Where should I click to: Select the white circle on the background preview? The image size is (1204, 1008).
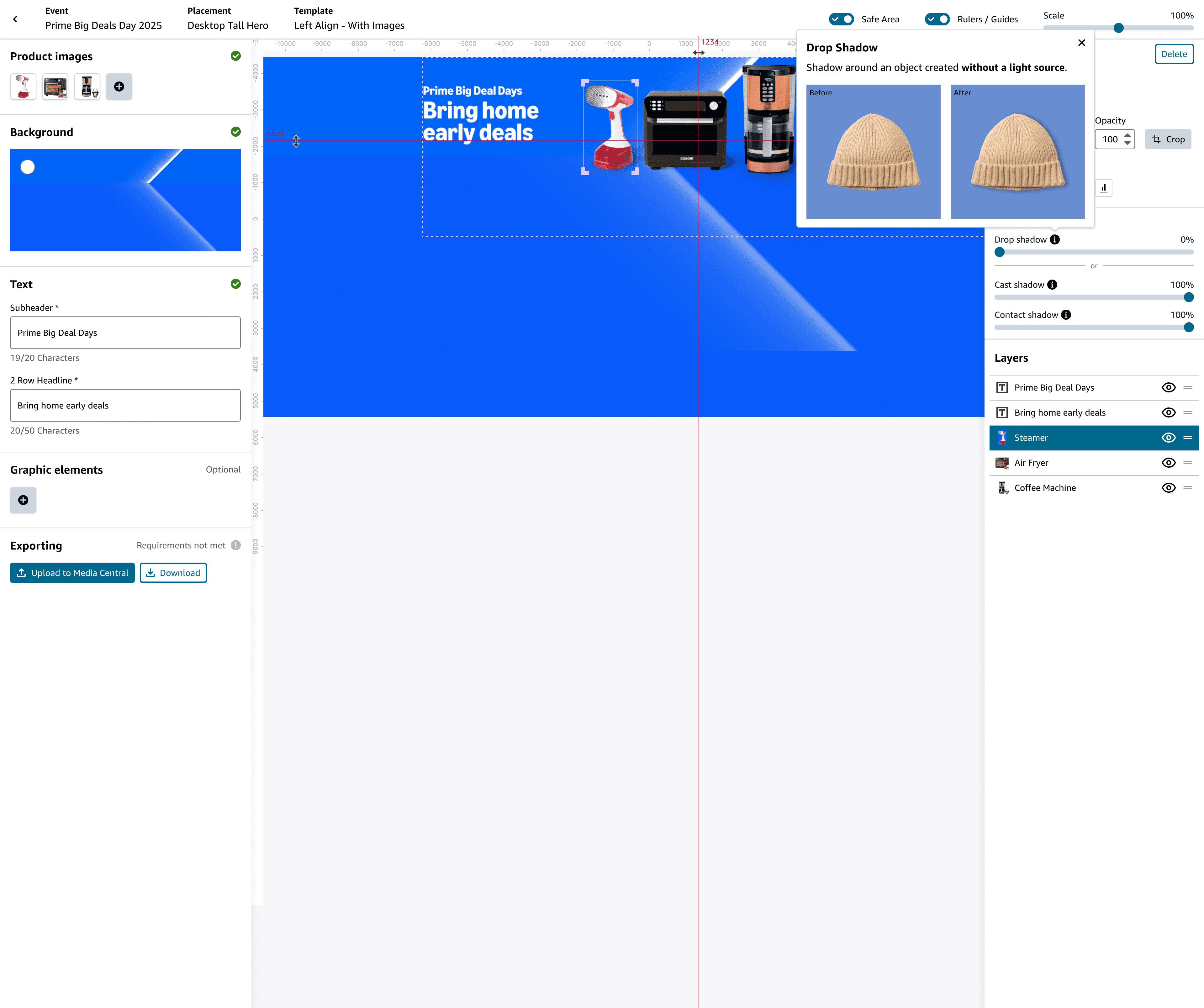(28, 167)
